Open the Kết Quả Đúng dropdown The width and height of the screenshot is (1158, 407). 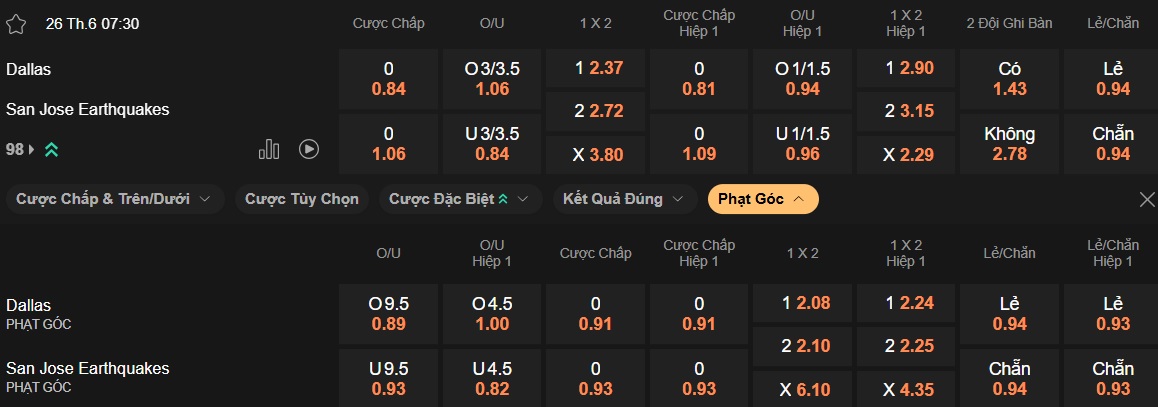[x=624, y=199]
